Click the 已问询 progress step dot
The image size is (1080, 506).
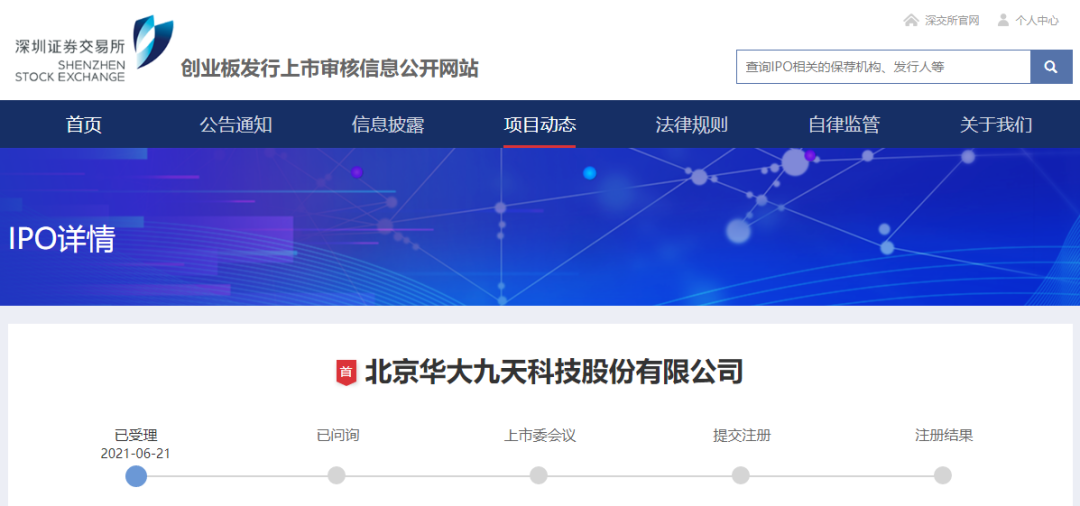click(x=337, y=476)
